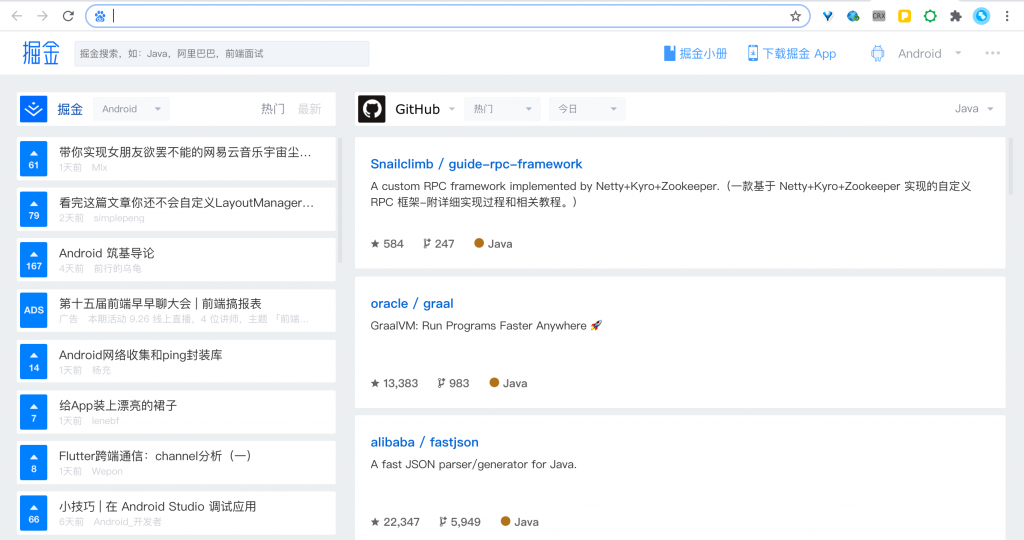
Task: Reload the page
Action: pos(68,16)
